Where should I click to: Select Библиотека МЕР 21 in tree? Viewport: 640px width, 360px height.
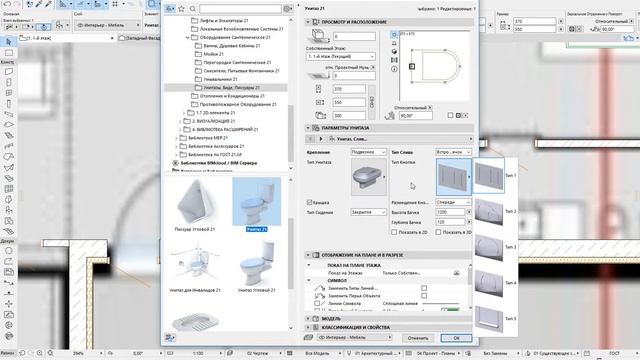pos(208,138)
